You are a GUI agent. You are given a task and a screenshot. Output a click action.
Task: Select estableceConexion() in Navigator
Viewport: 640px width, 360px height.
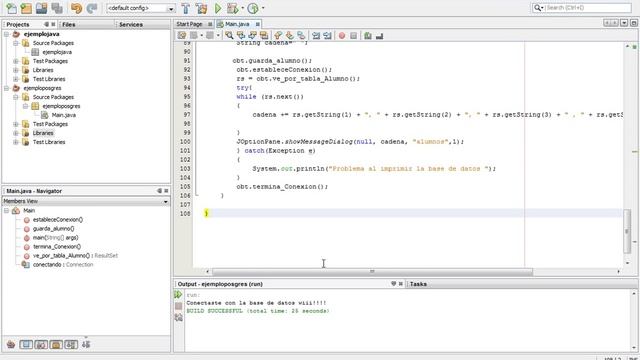(x=58, y=220)
